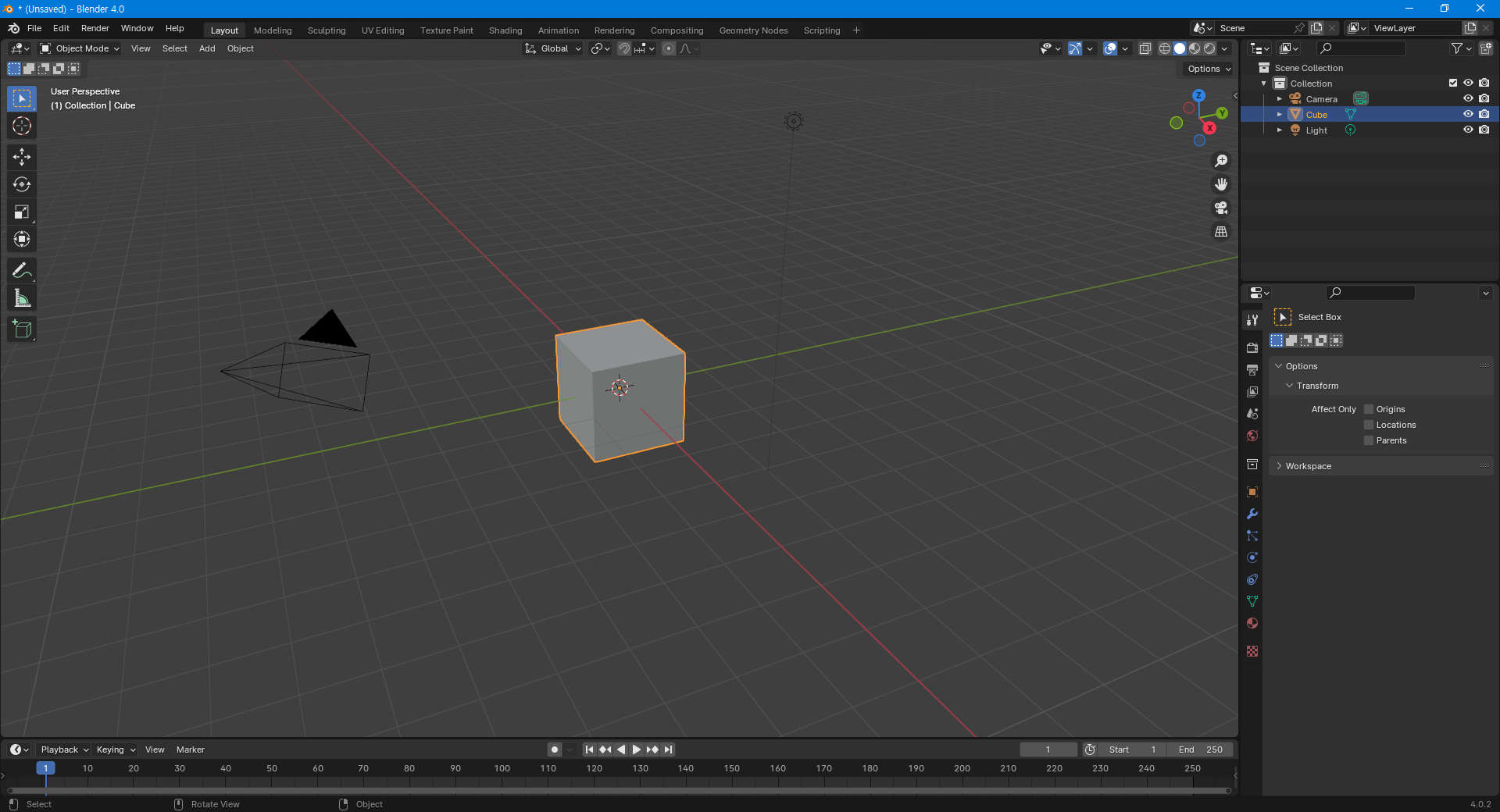Collapse the Transform section in the sidebar
1500x812 pixels.
(x=1289, y=386)
